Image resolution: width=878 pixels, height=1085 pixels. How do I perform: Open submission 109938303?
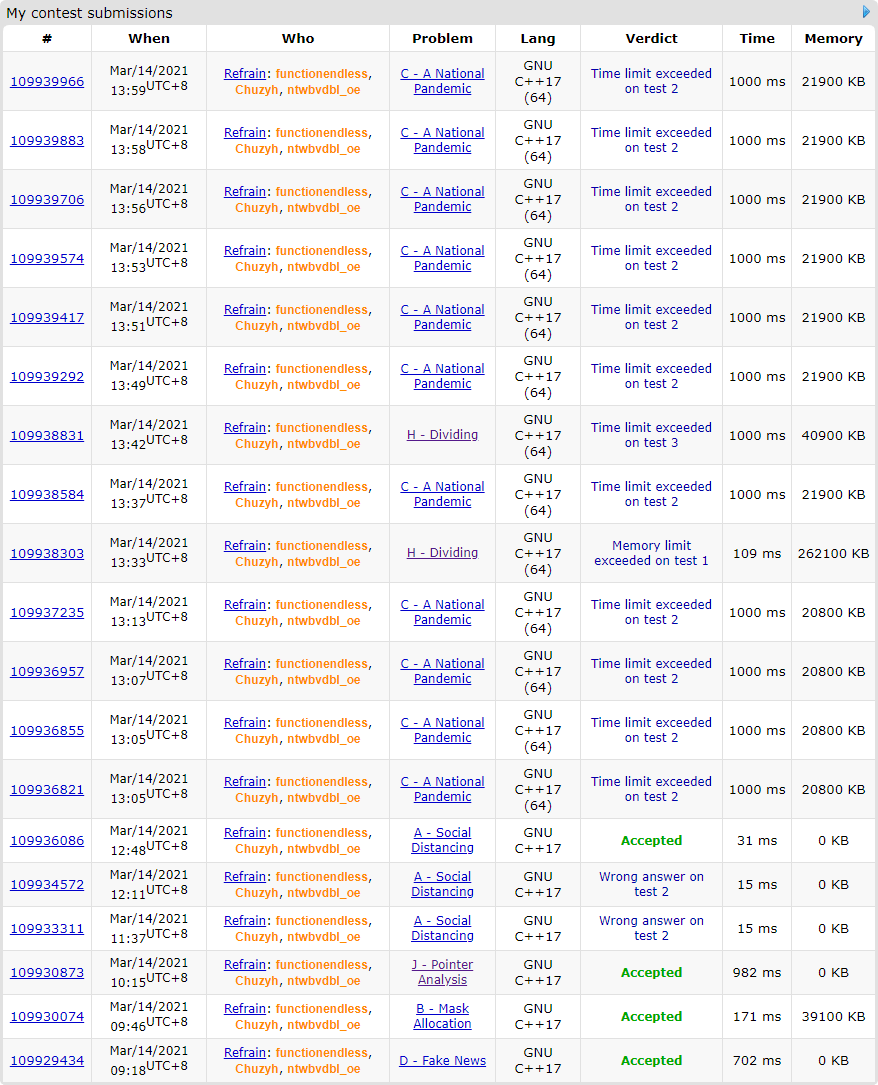47,554
